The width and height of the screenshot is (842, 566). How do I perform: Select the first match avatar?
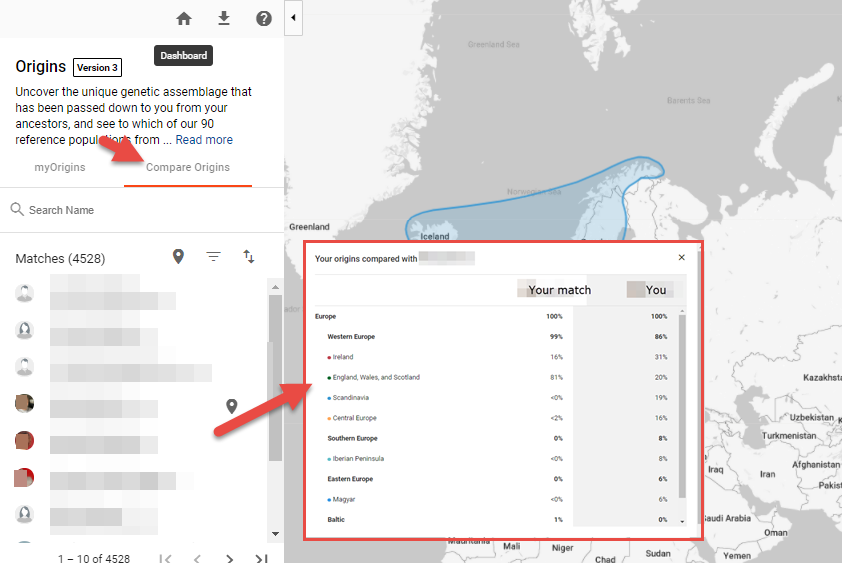point(24,293)
